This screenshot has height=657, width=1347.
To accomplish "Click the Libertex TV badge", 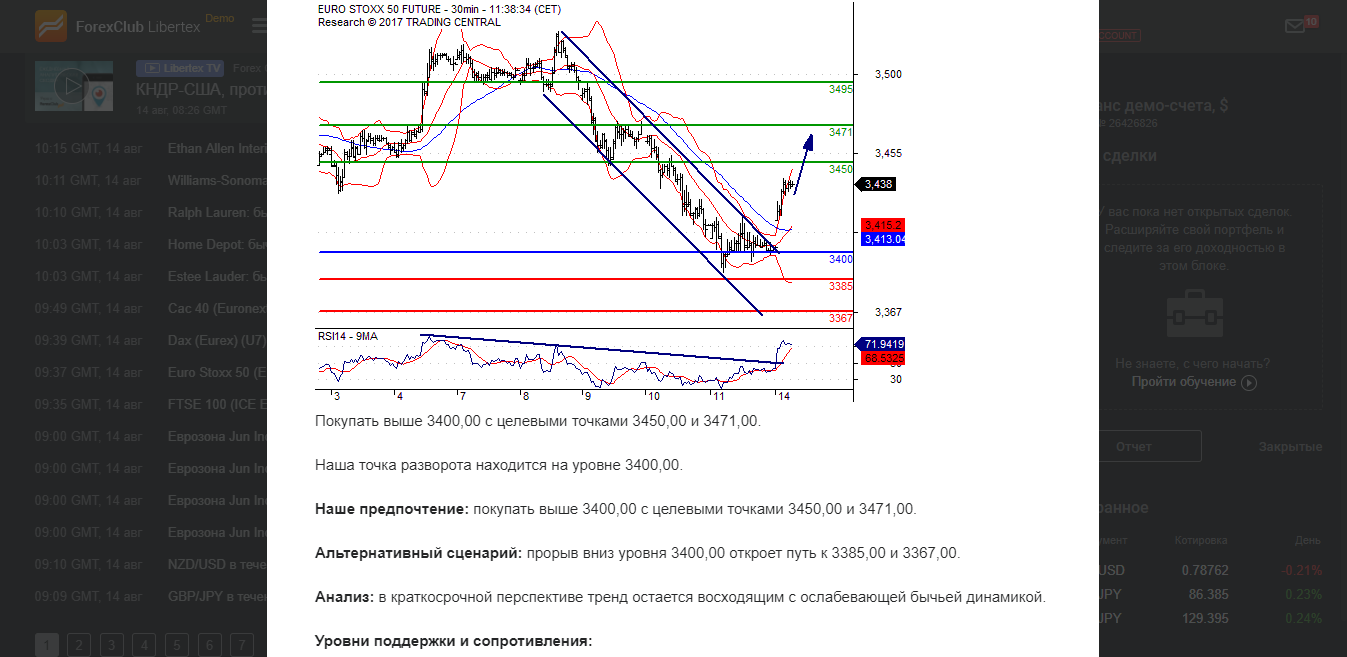I will (x=180, y=68).
